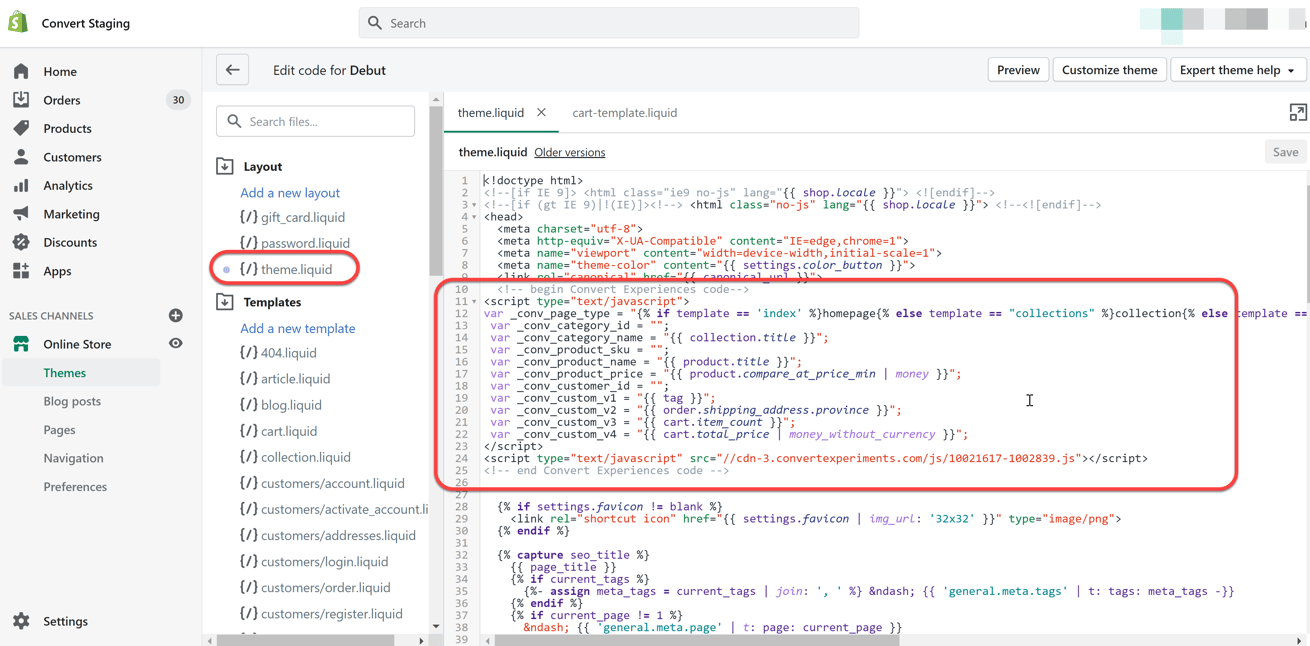Open Settings at the bottom of the sidebar
This screenshot has width=1310, height=646.
tap(66, 621)
